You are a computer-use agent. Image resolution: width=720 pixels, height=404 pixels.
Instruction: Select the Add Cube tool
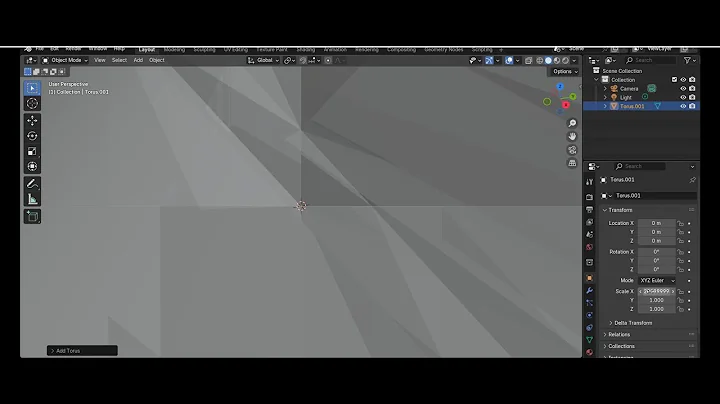[32, 216]
